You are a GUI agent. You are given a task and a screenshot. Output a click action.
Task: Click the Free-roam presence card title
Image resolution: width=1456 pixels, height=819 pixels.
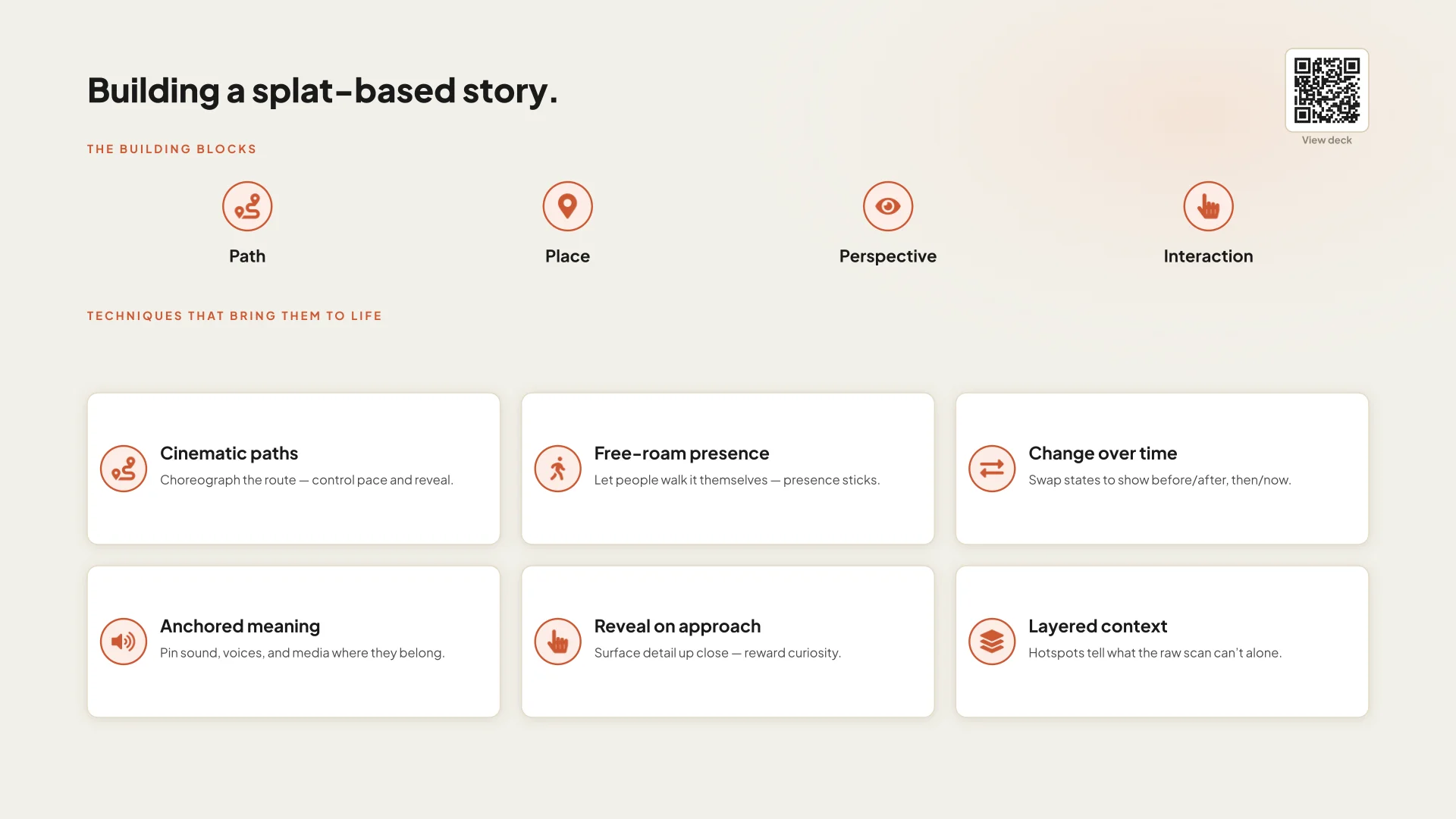pos(682,453)
